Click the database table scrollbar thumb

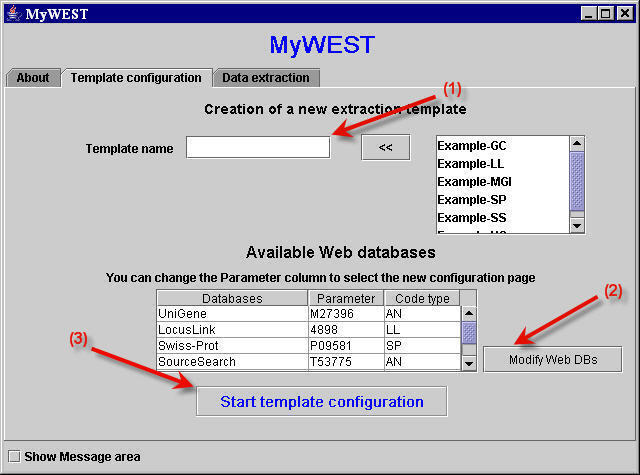point(469,333)
